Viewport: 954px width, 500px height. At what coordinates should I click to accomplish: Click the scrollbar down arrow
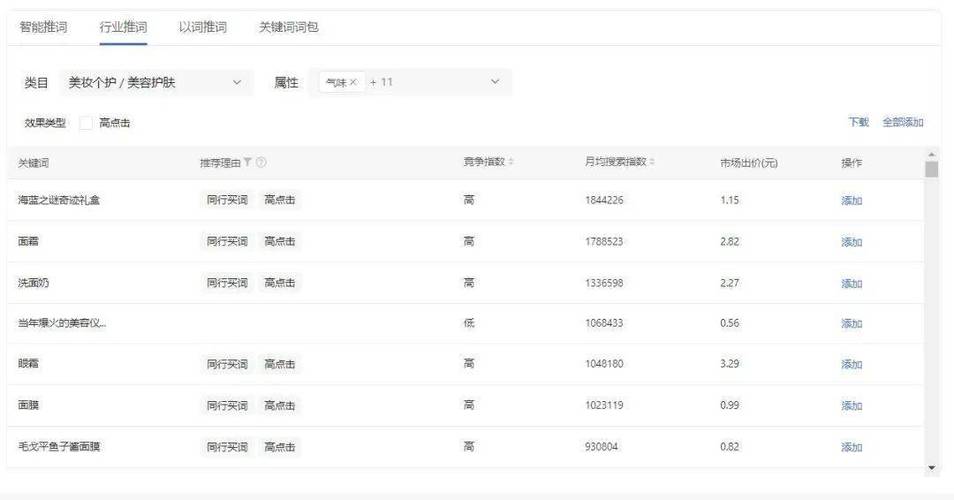coord(931,468)
